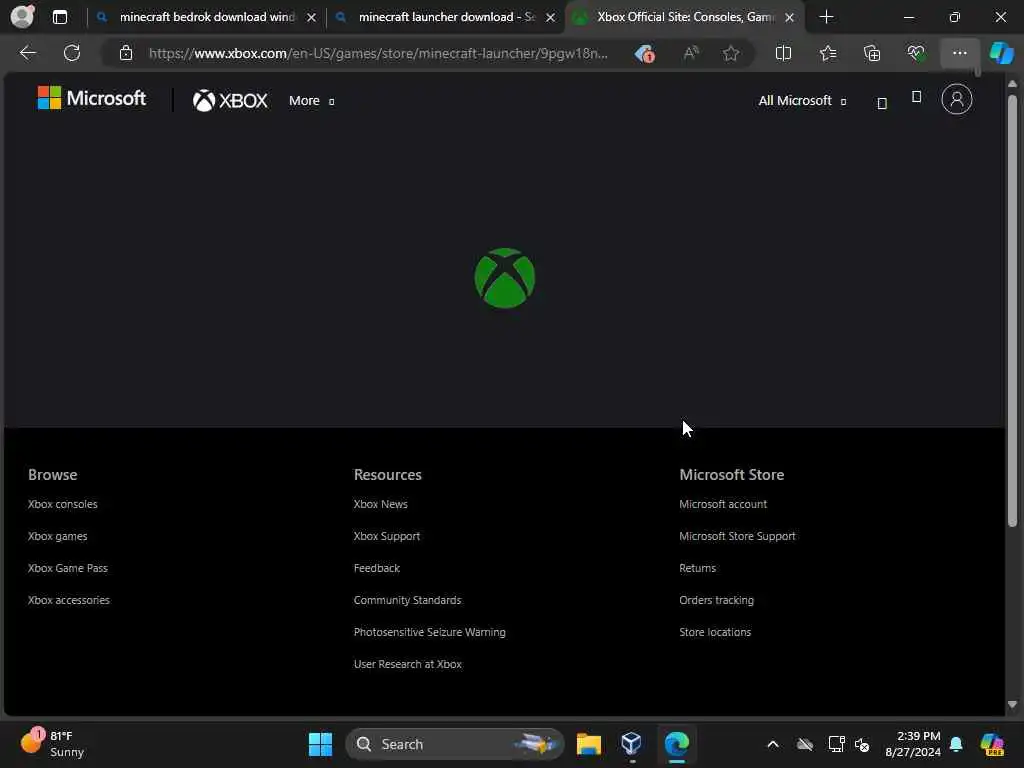Open File Explorer from the taskbar

pyautogui.click(x=588, y=744)
